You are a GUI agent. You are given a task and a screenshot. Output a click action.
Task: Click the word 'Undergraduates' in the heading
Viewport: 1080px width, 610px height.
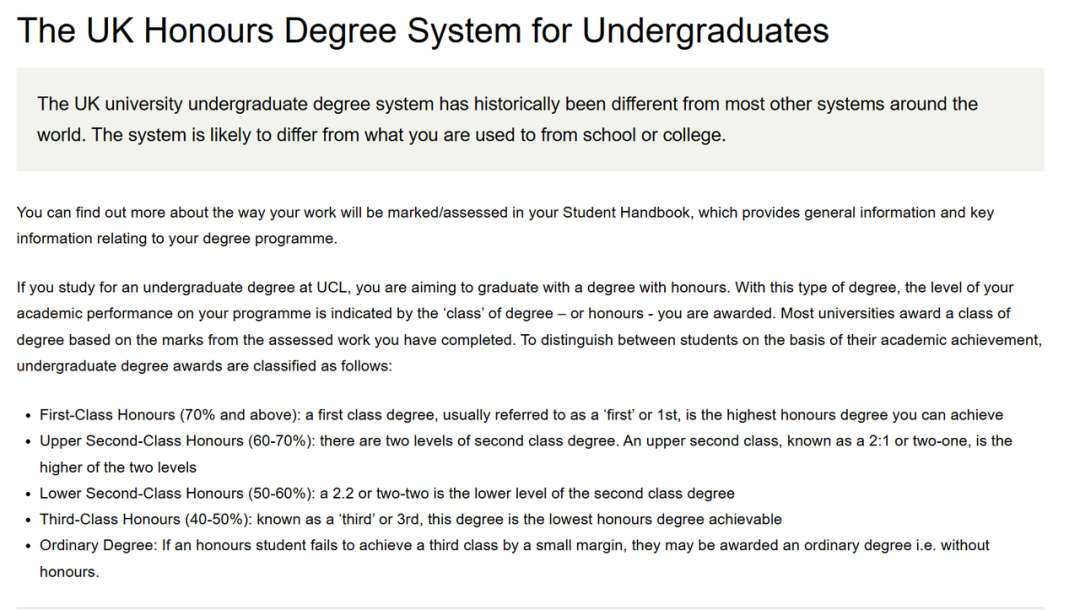coord(705,31)
